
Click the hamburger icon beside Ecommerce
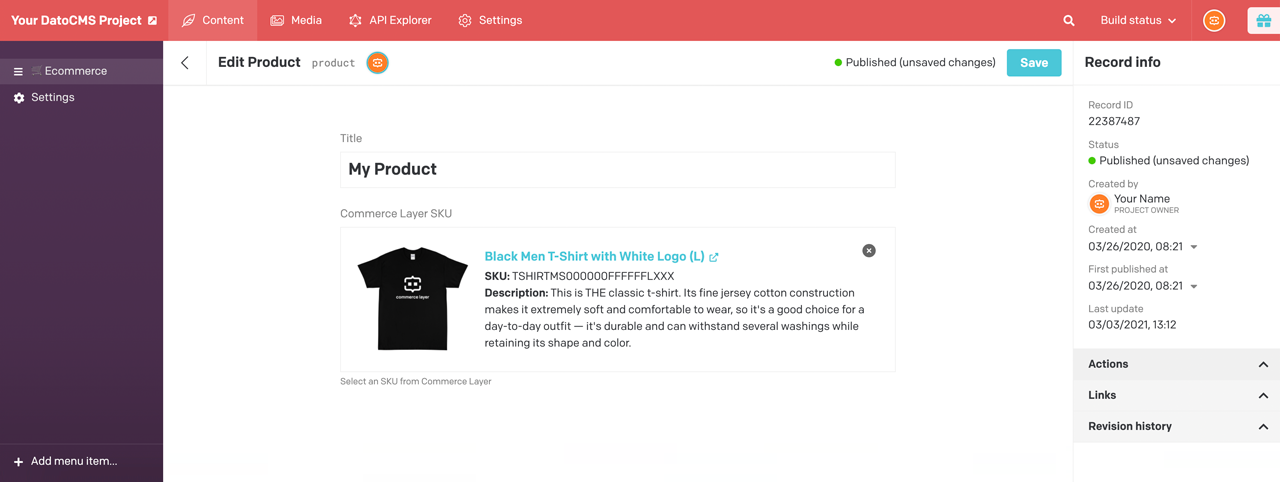[18, 72]
